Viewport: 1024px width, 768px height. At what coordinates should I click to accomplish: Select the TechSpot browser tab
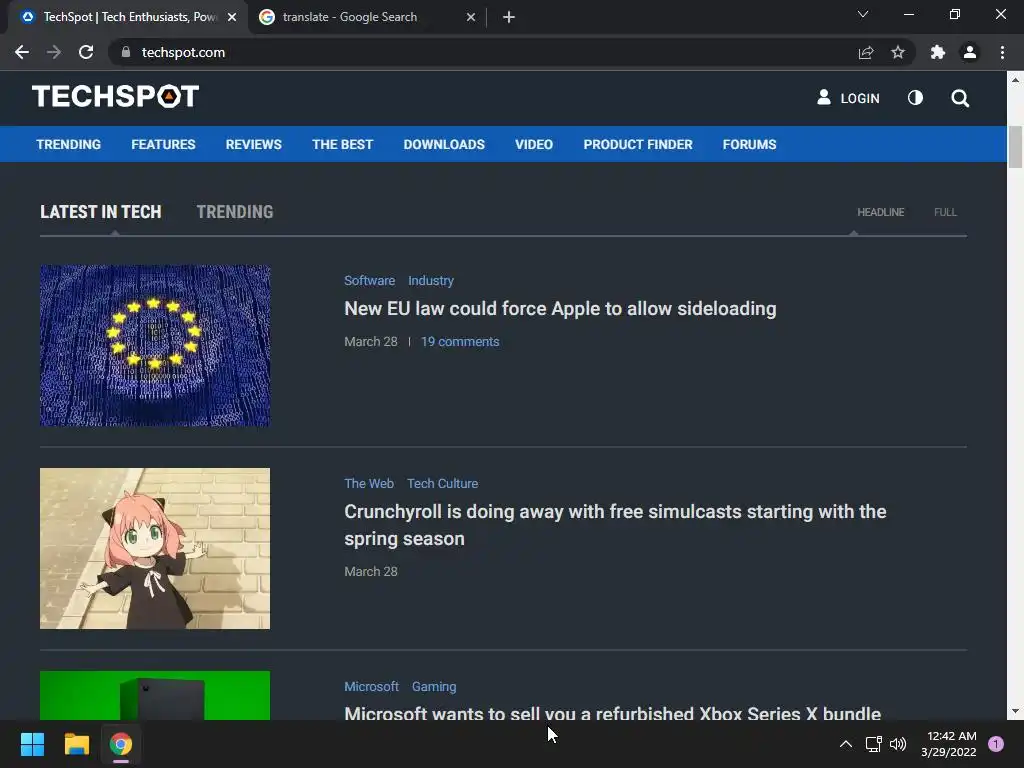click(128, 17)
